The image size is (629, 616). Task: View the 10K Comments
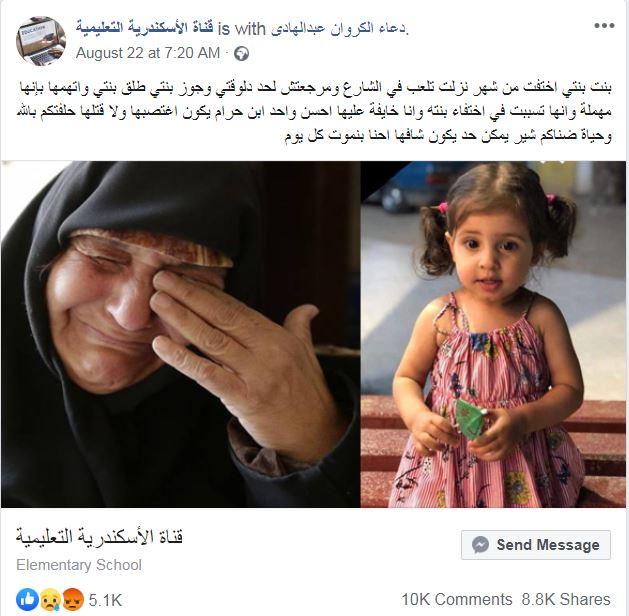[457, 599]
